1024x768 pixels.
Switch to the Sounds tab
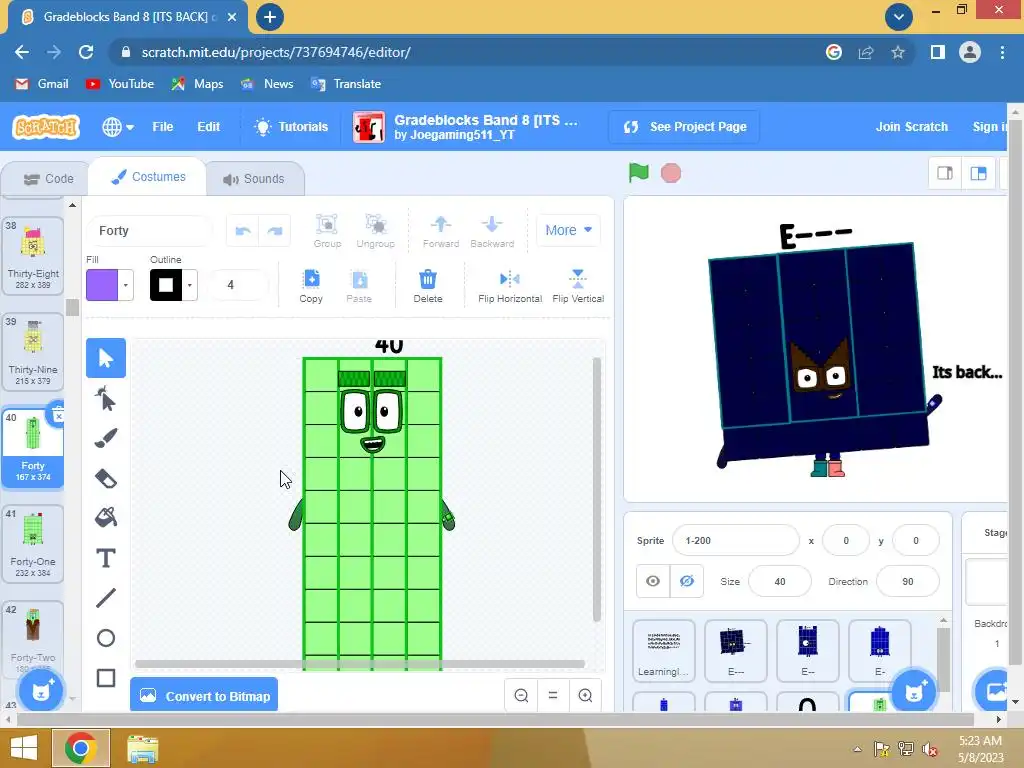(255, 179)
